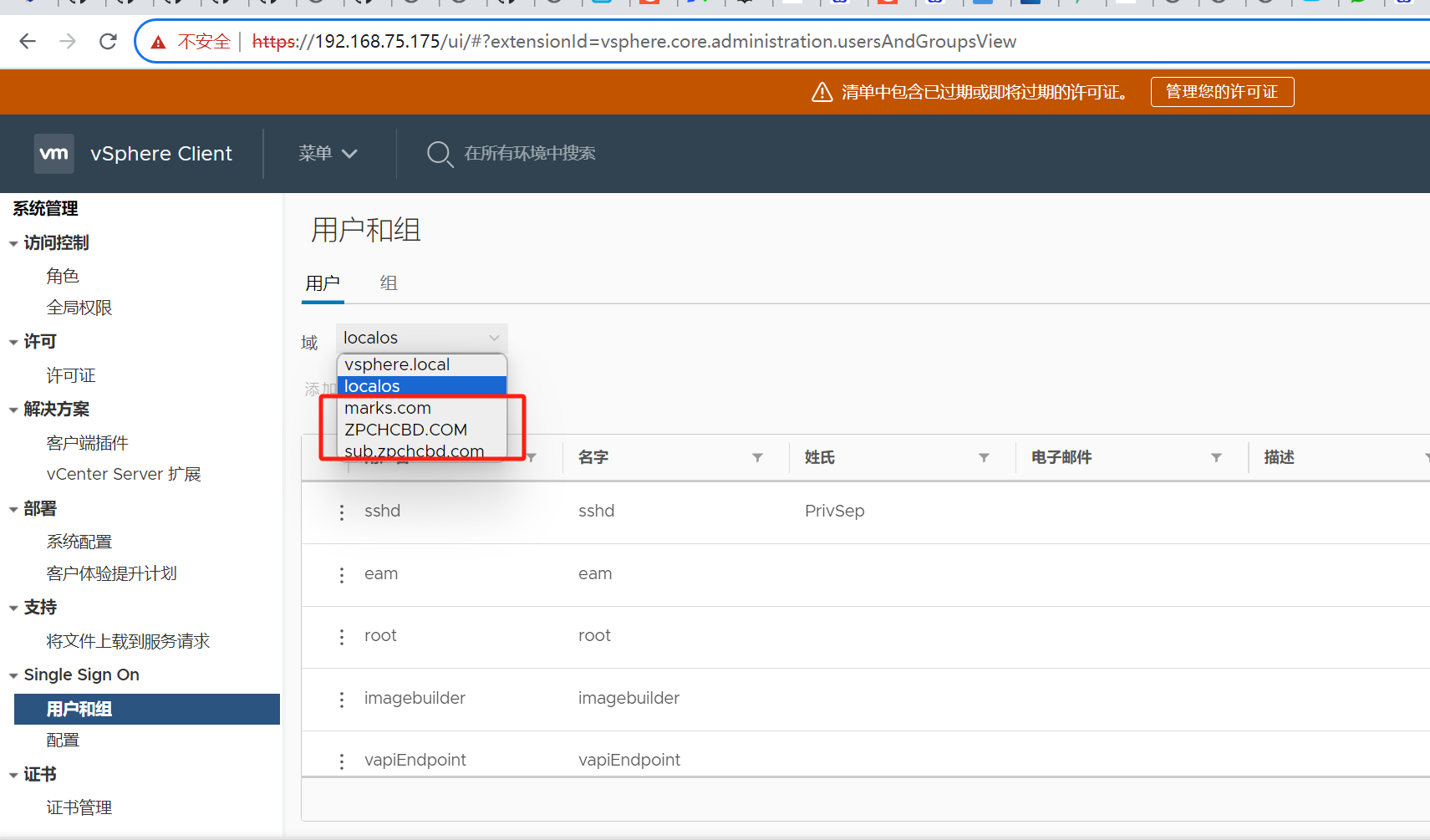The image size is (1430, 840).
Task: Open 配置 under Single Sign On
Action: pyautogui.click(x=63, y=740)
